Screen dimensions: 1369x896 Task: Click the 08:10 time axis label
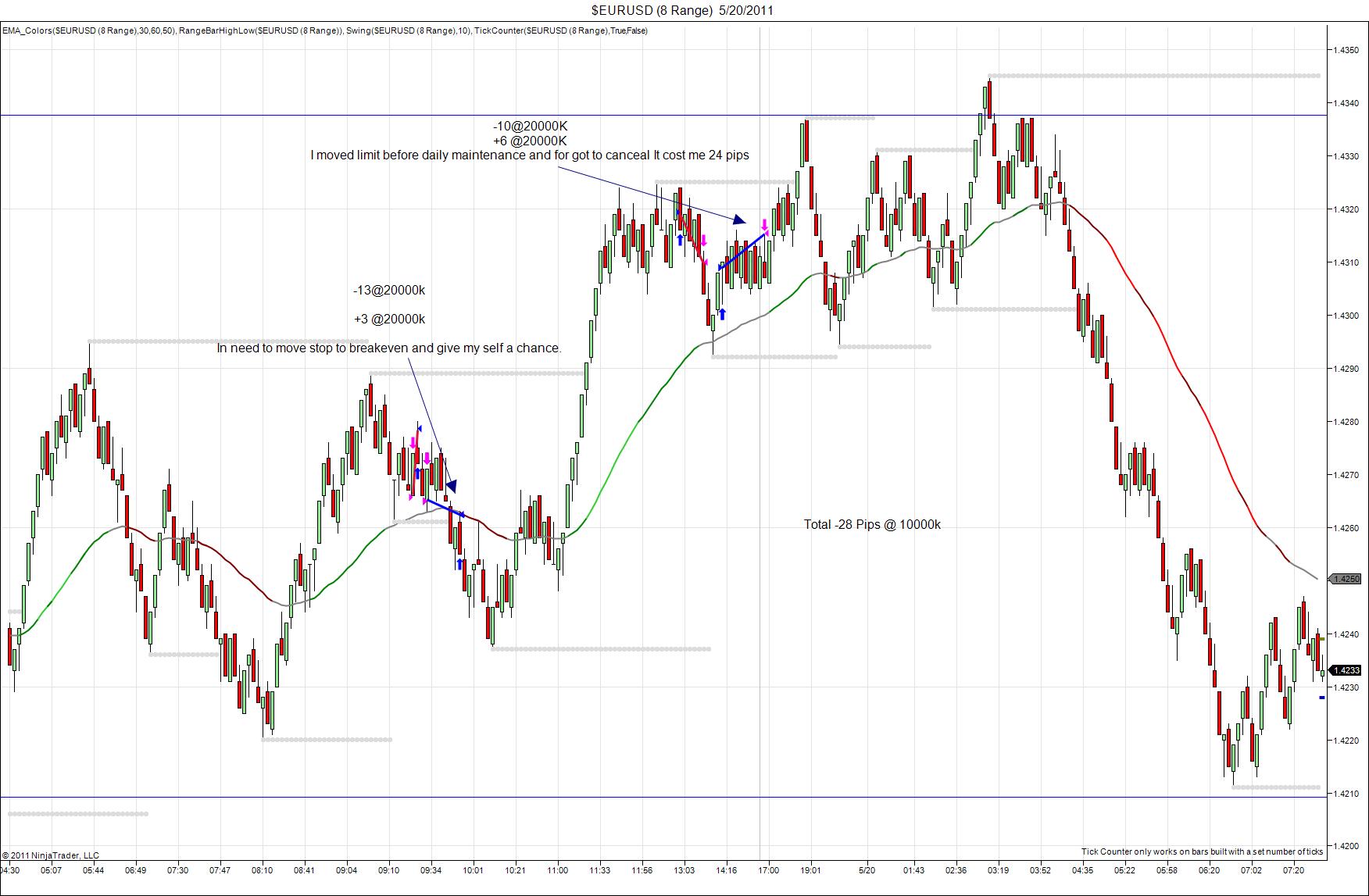coord(262,869)
